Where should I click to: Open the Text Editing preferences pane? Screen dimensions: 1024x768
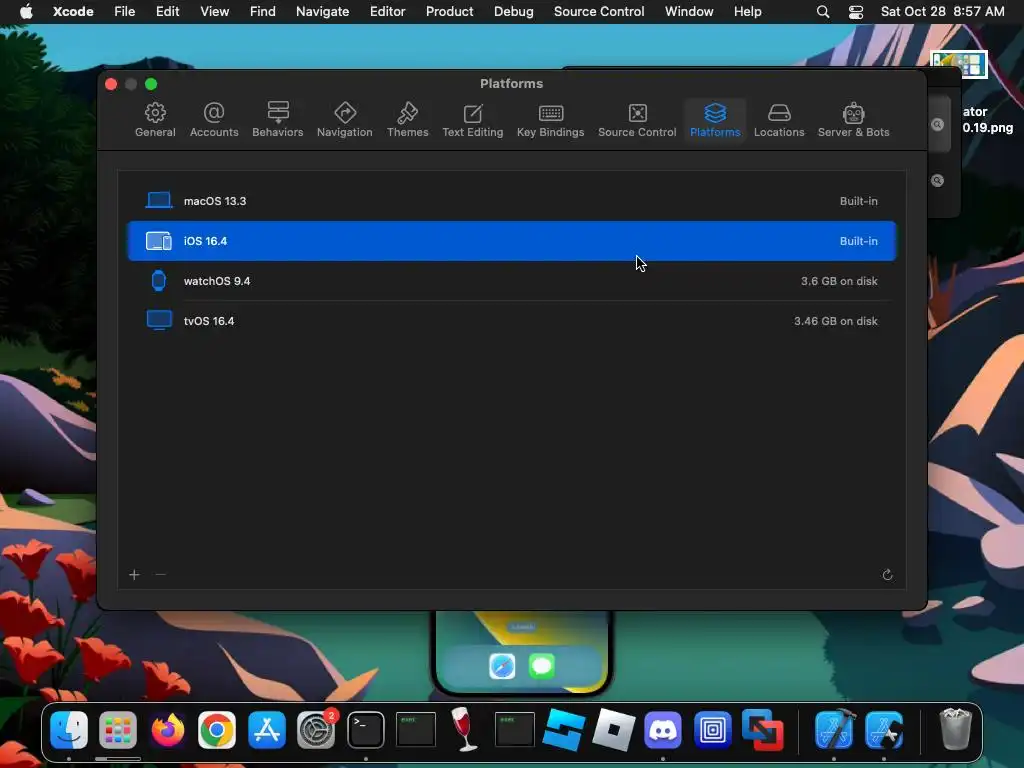coord(472,120)
